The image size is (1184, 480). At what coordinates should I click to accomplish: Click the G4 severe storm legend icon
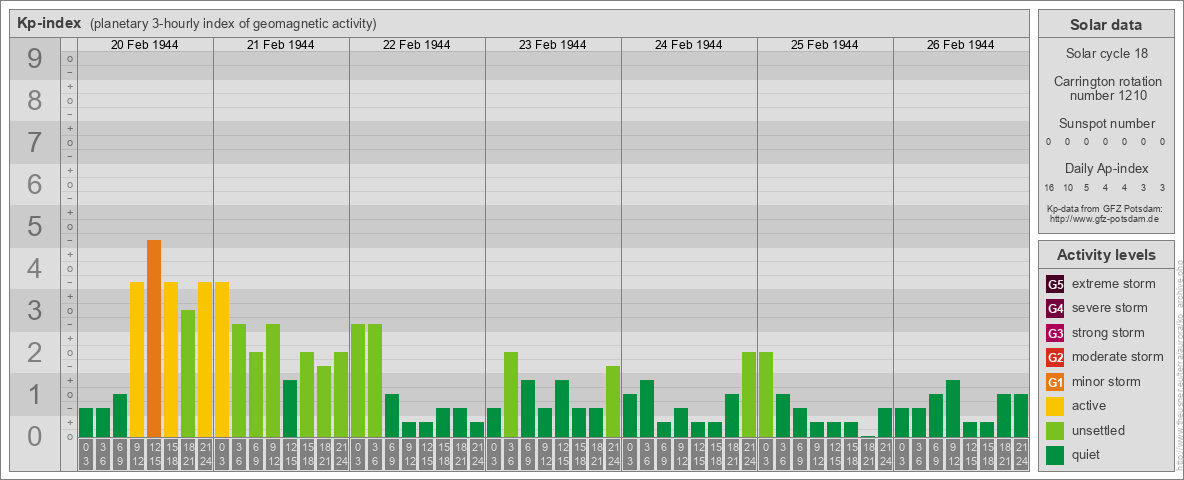pos(1055,308)
